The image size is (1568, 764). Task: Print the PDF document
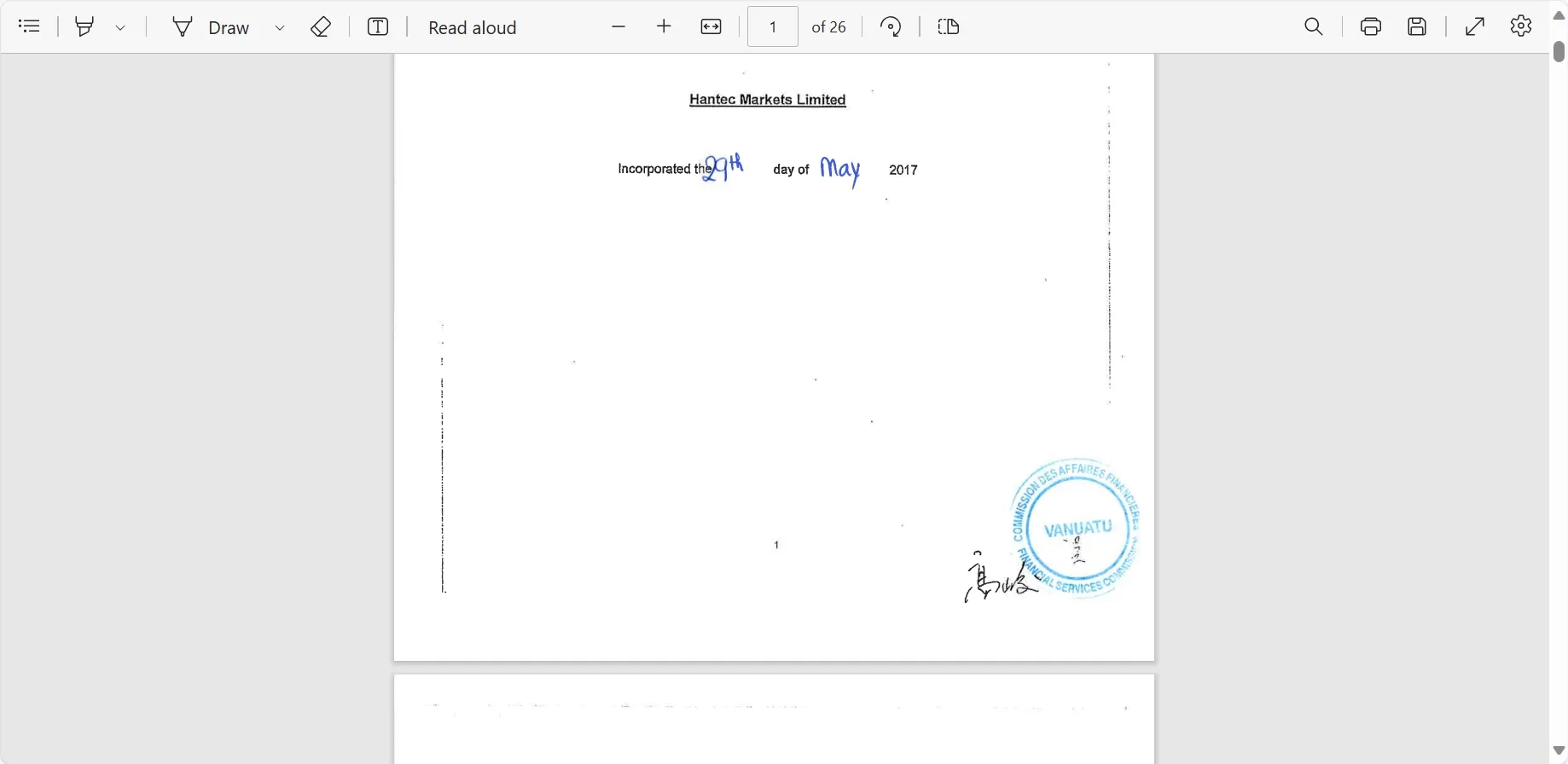[1371, 26]
